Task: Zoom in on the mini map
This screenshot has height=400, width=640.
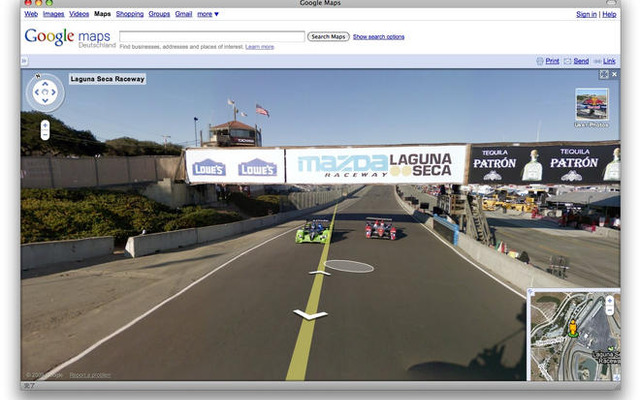Action: point(609,300)
